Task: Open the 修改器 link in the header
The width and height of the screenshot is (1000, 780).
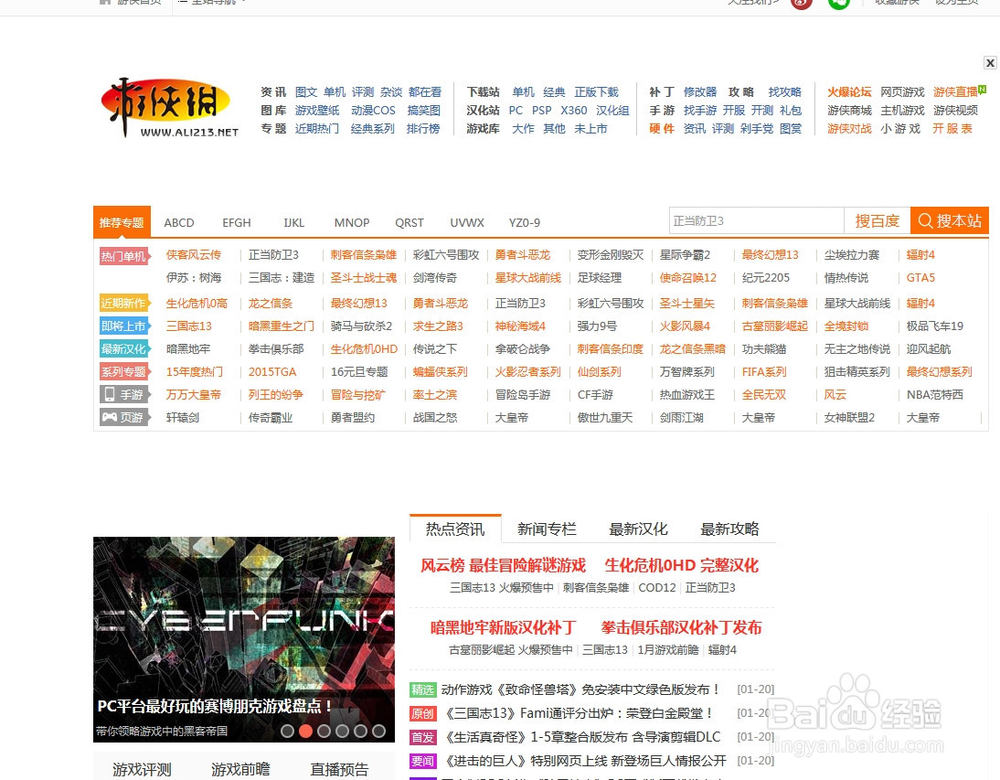Action: coord(700,92)
